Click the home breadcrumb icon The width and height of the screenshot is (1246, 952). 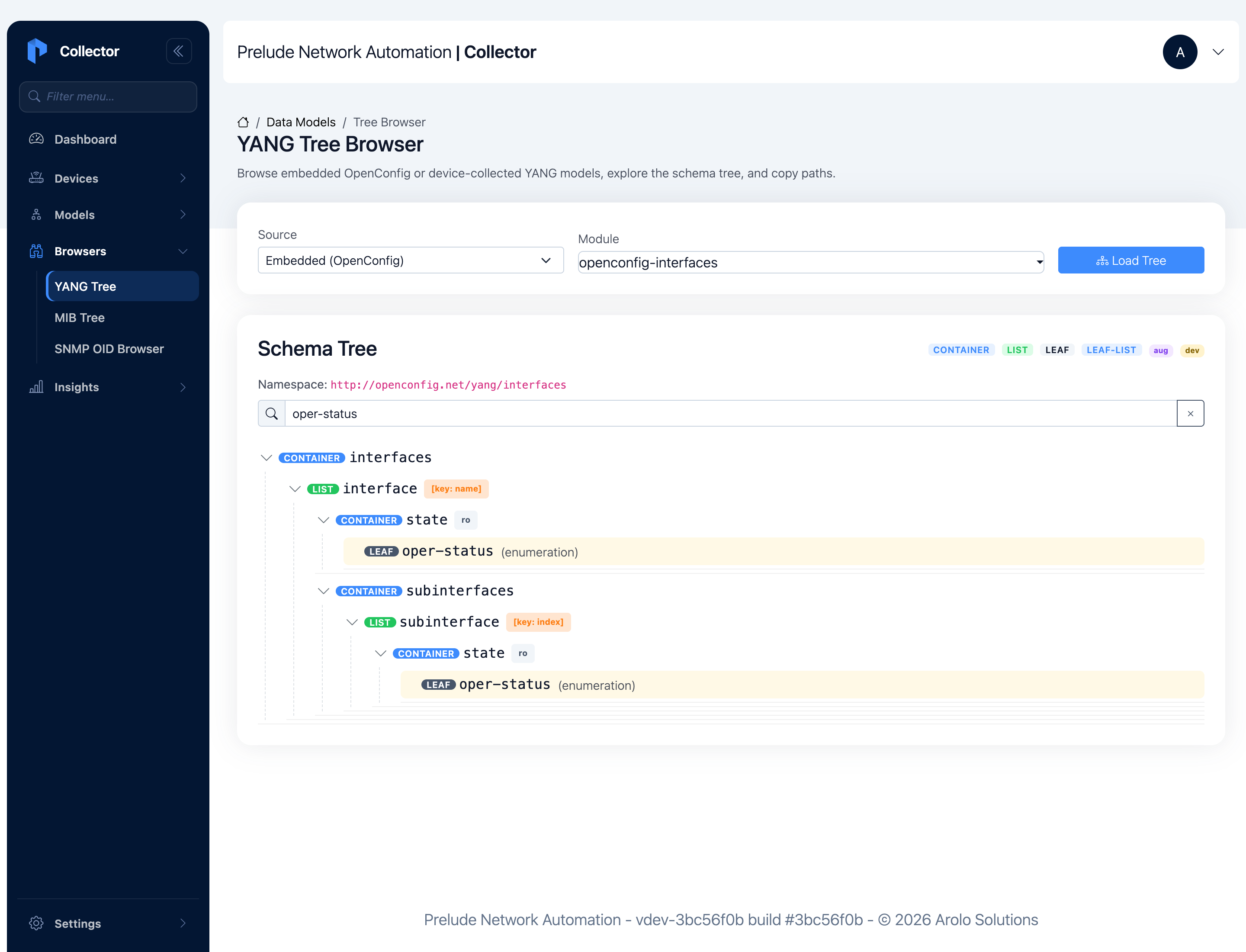coord(243,122)
